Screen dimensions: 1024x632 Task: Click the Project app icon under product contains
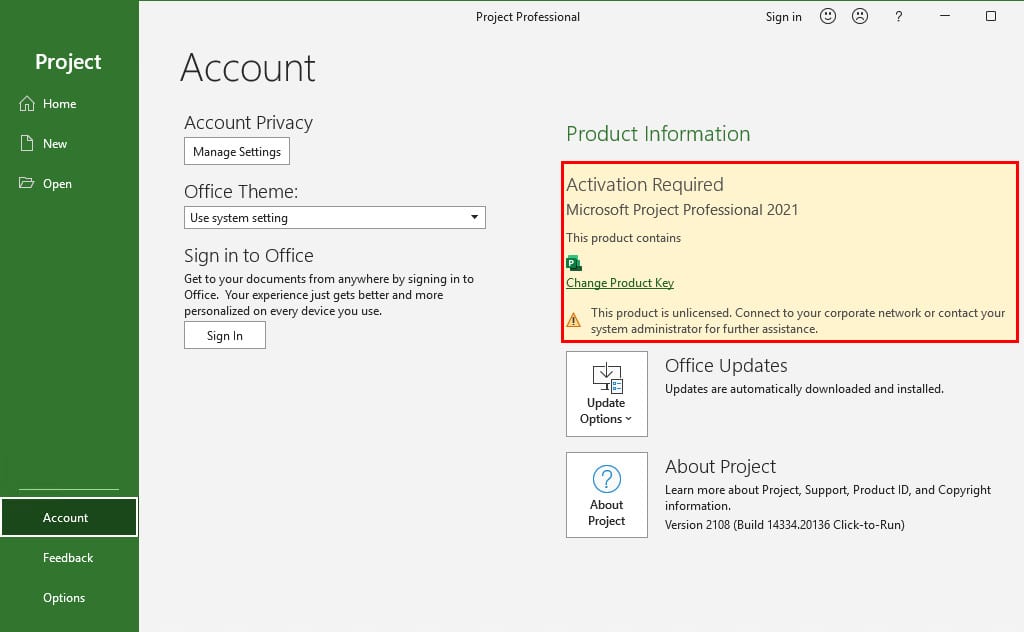[574, 263]
